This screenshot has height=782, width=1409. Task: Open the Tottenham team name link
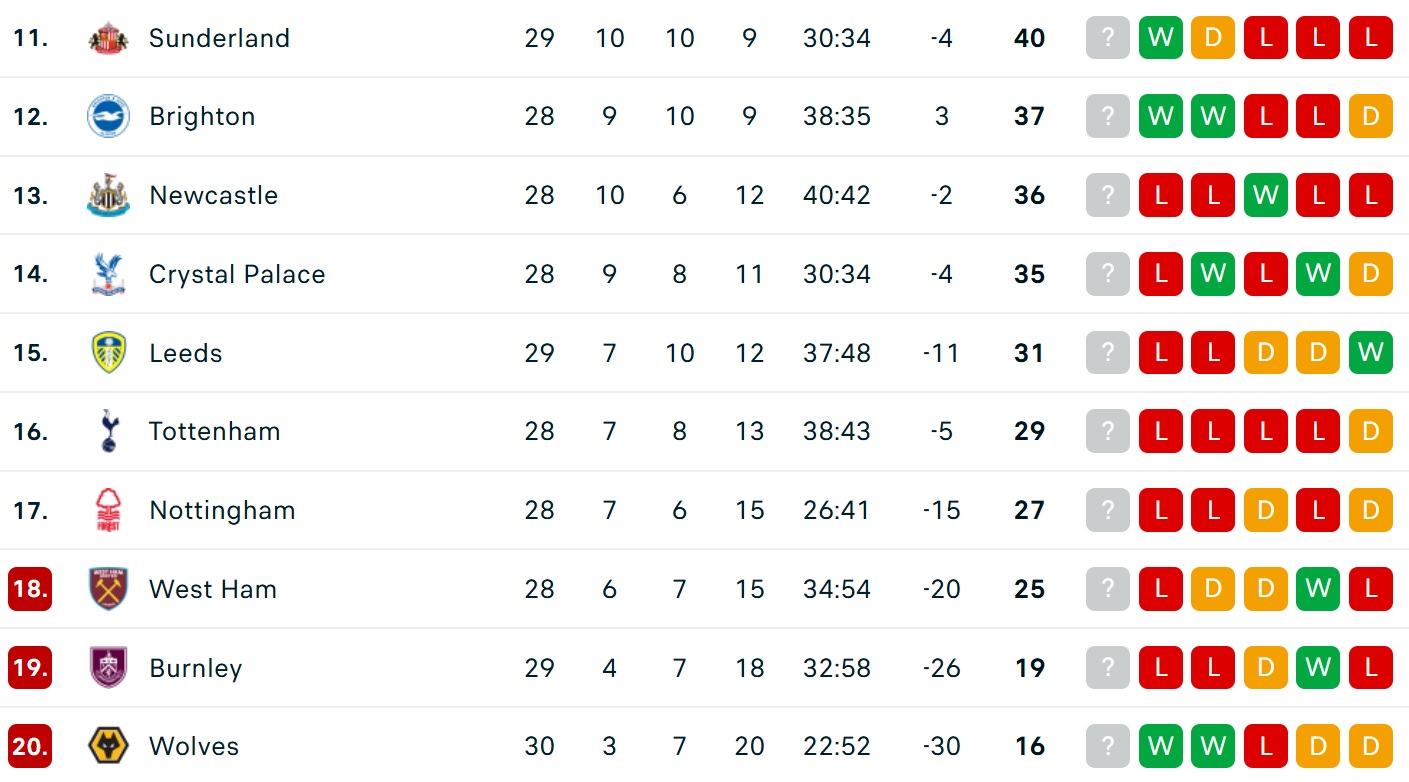[x=214, y=432]
